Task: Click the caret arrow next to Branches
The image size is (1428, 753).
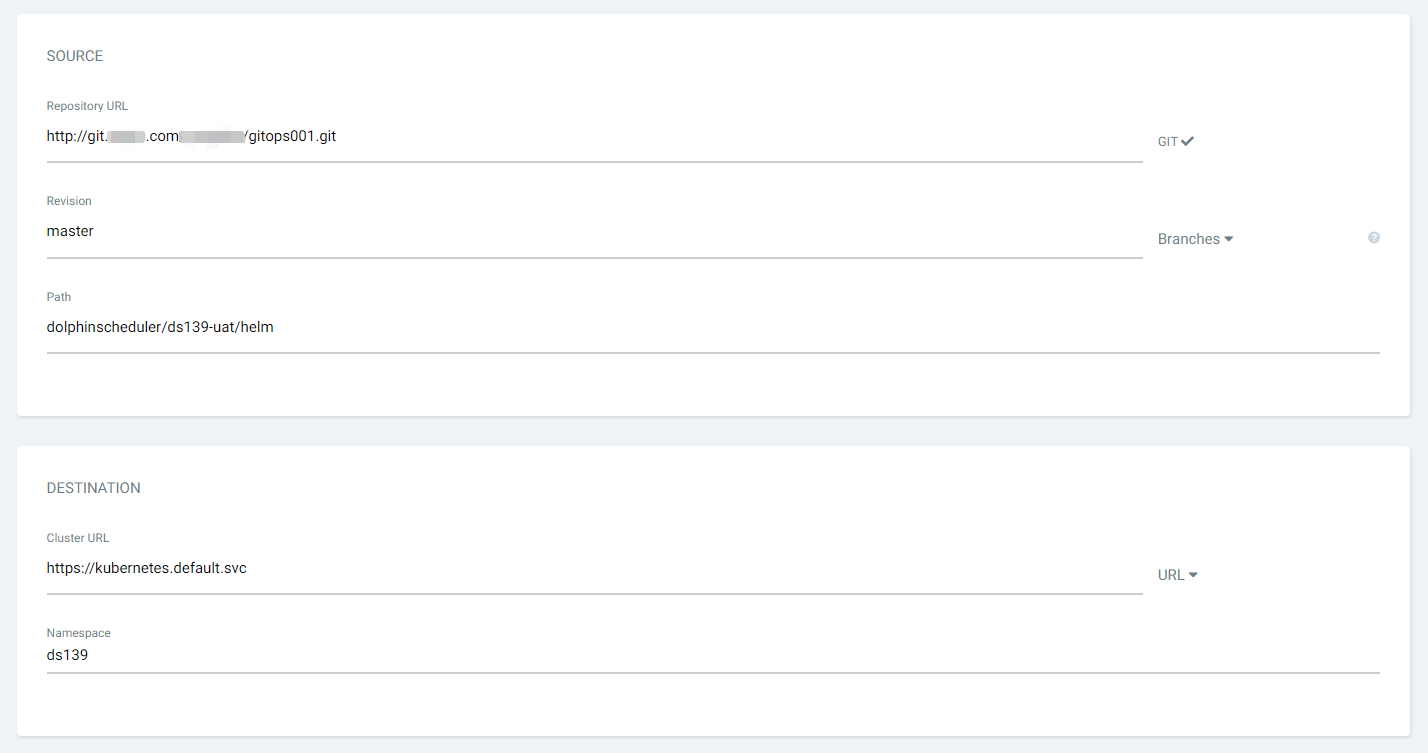Action: 1229,239
